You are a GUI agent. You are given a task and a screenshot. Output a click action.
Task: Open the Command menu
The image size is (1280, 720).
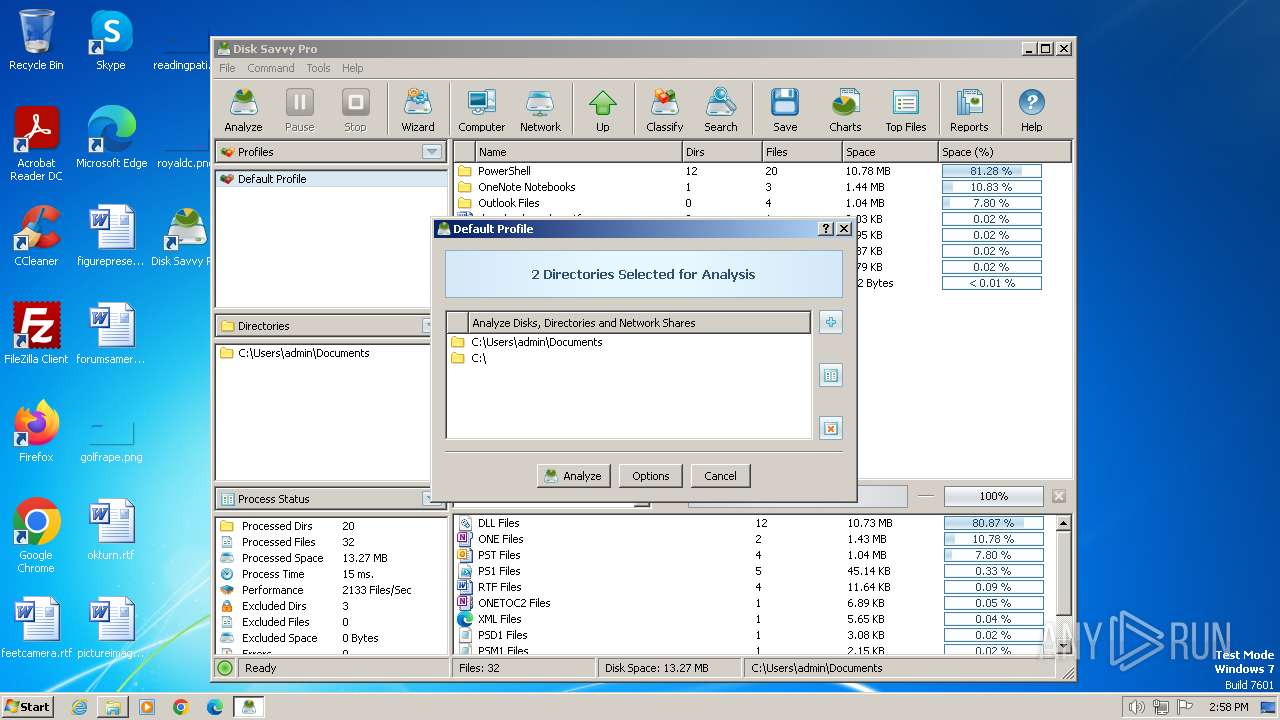coord(271,68)
